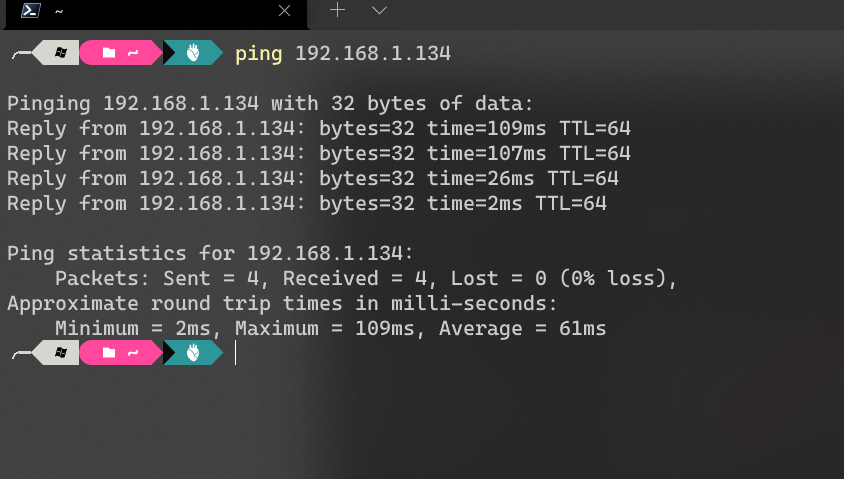
Task: Click the 'Pinging 192.168.1.134 with 32 bytes' line
Action: point(270,103)
